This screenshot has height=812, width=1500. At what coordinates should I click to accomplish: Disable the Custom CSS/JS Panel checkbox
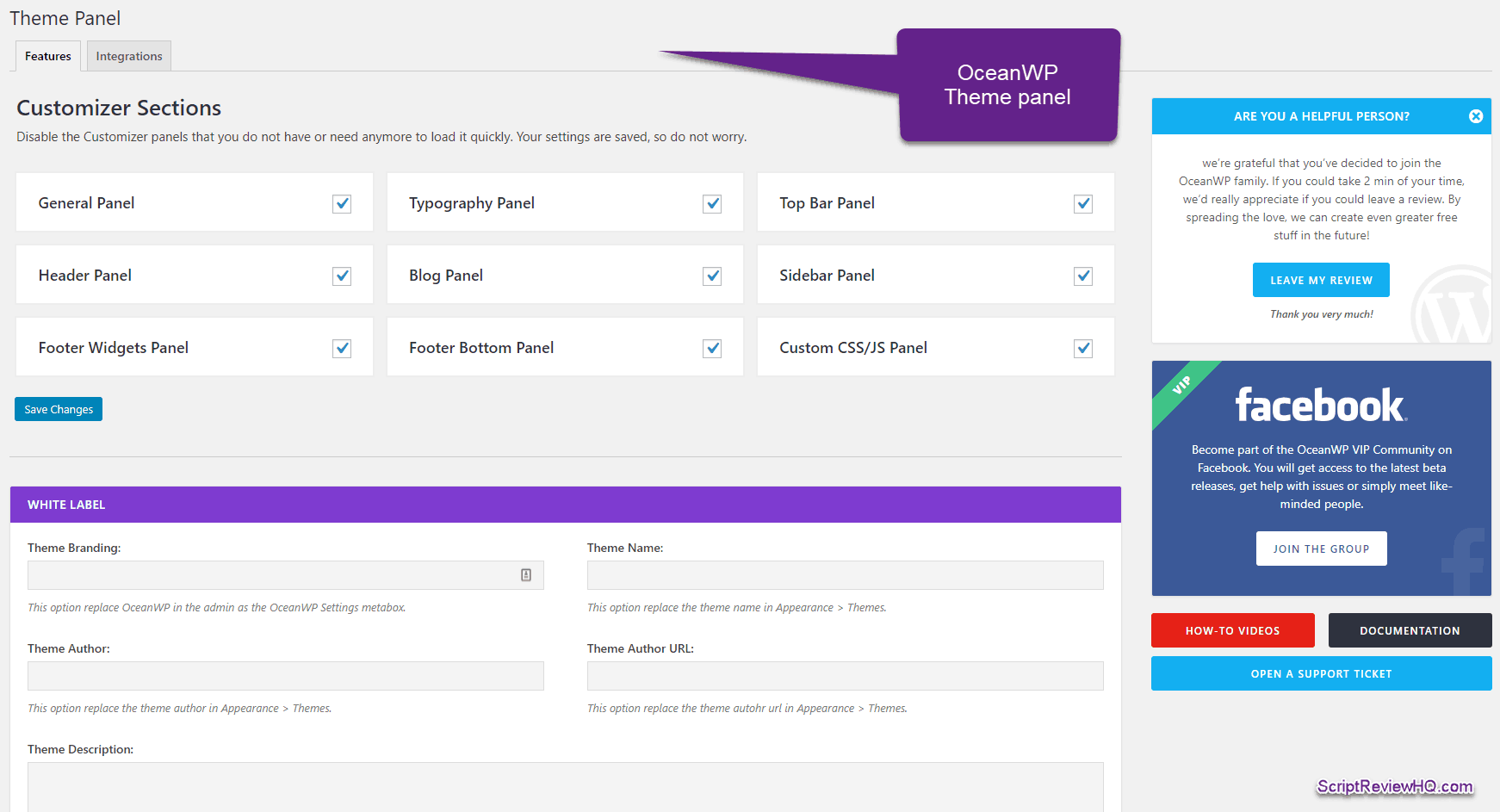click(x=1083, y=348)
